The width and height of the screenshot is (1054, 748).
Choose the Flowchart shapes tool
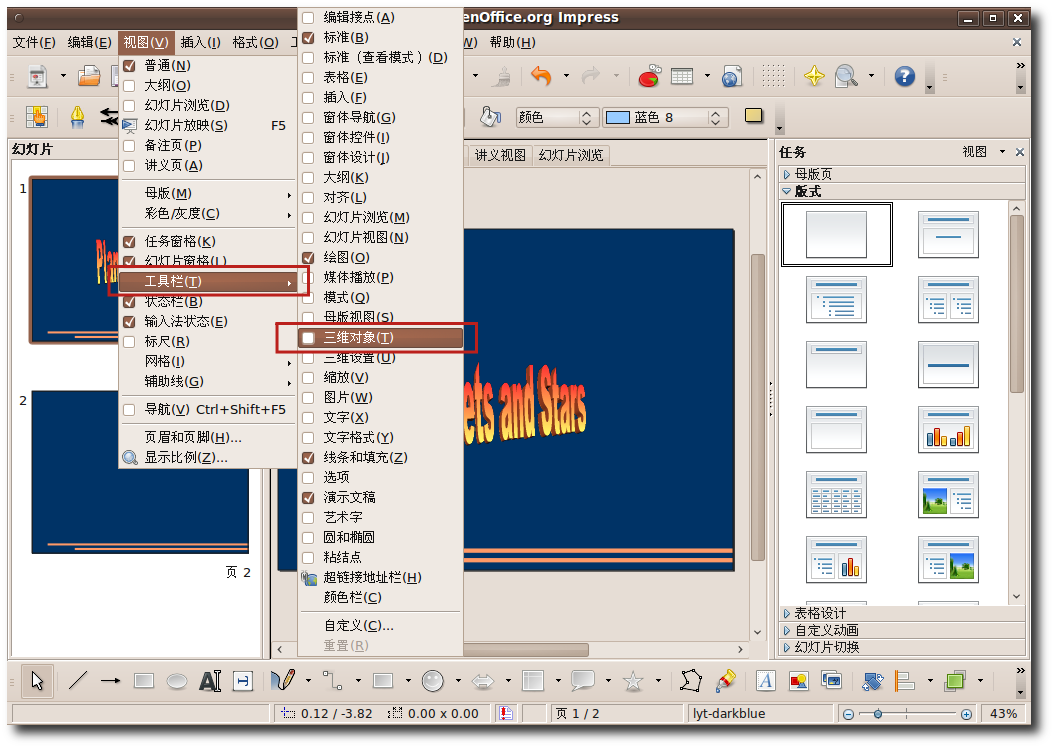[x=533, y=681]
